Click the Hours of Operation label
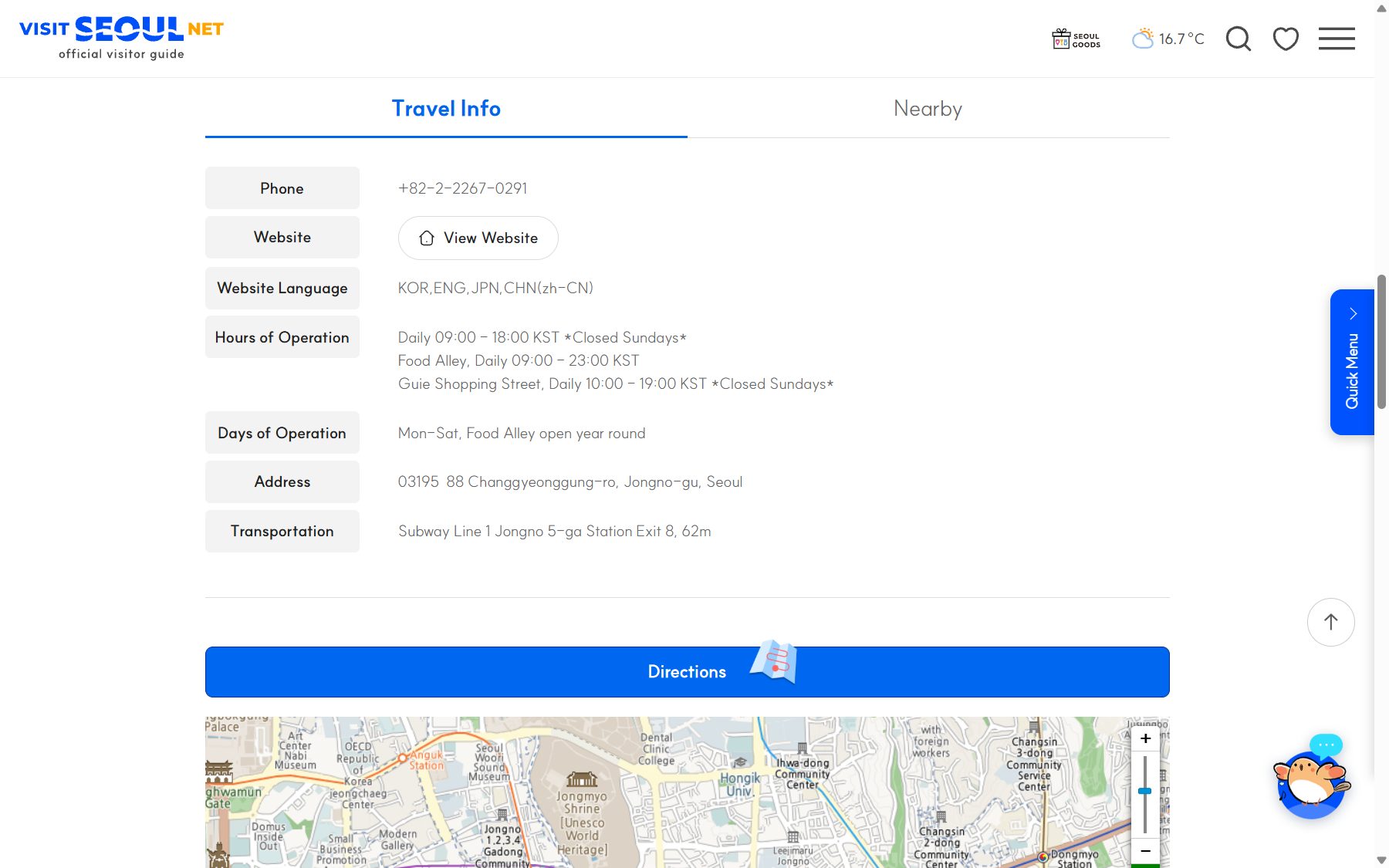 tap(282, 337)
